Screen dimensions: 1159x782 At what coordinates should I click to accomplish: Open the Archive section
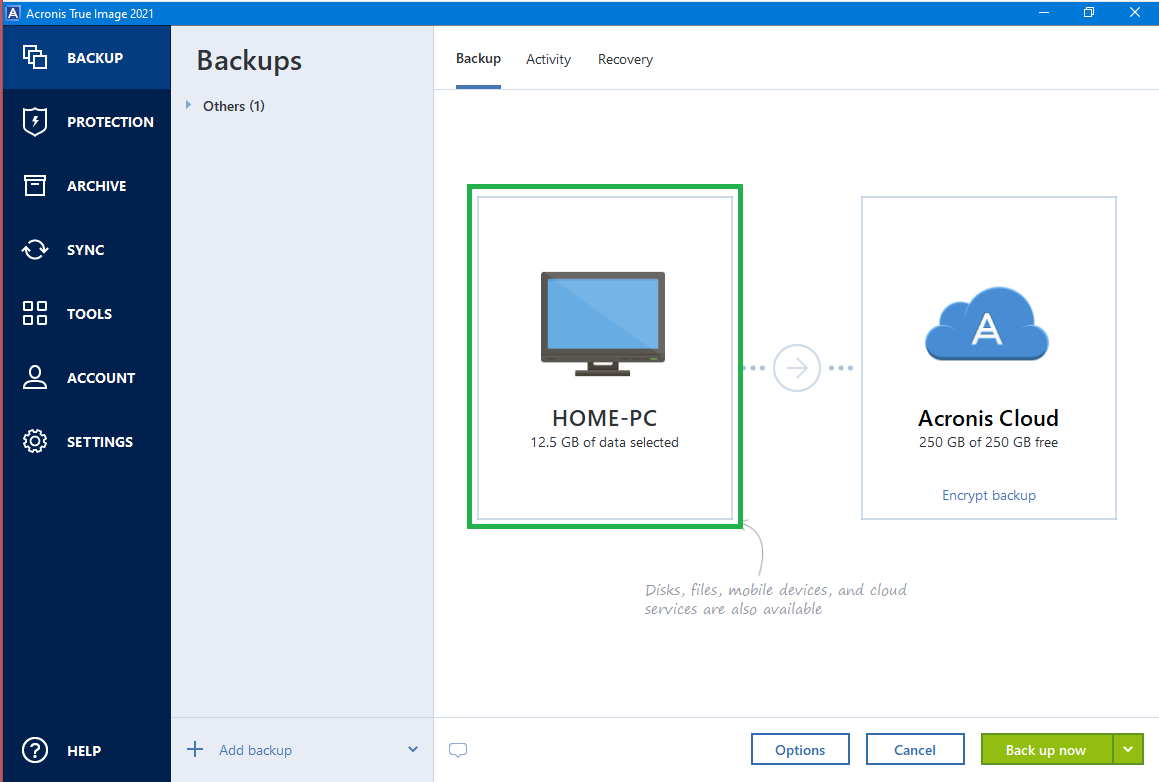[86, 185]
